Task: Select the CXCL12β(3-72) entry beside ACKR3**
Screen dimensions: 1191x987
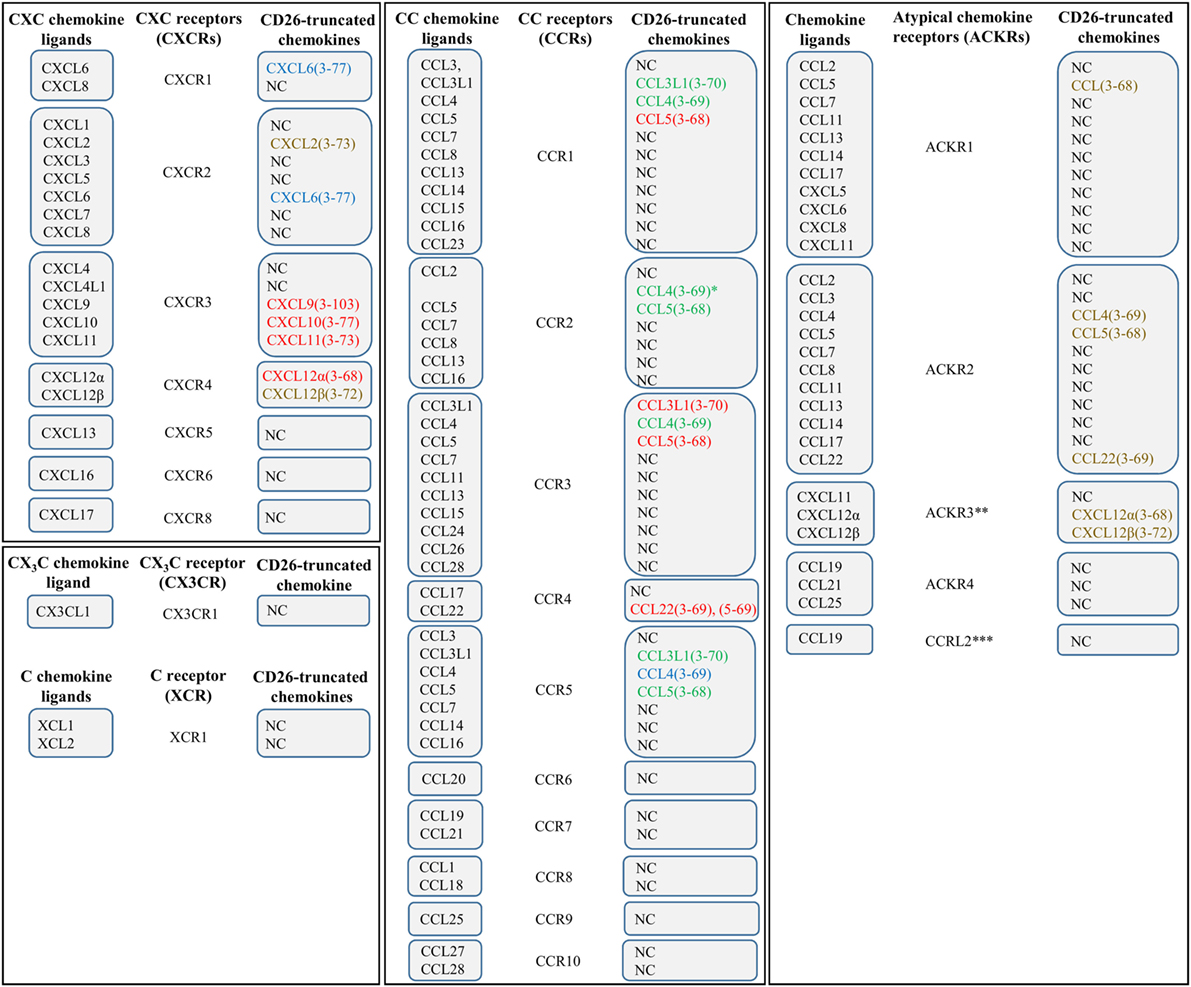Action: pos(1122,533)
